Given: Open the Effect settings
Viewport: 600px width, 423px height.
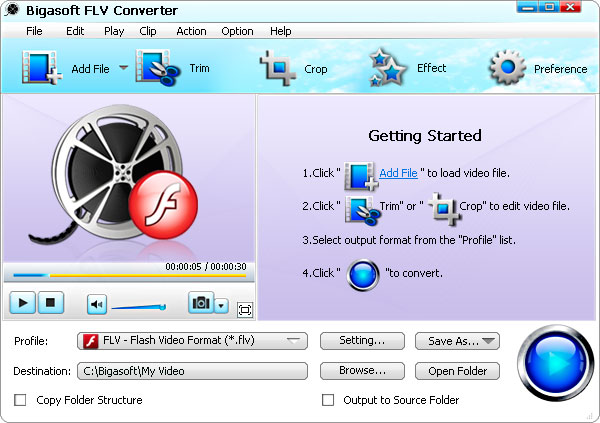Looking at the screenshot, I should pos(386,68).
